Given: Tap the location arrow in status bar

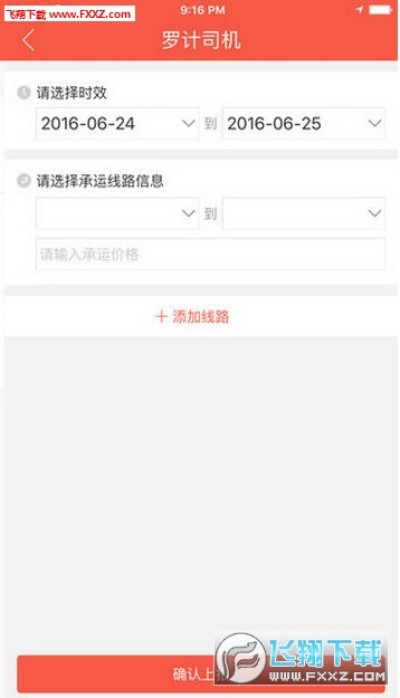Looking at the screenshot, I should [x=360, y=10].
